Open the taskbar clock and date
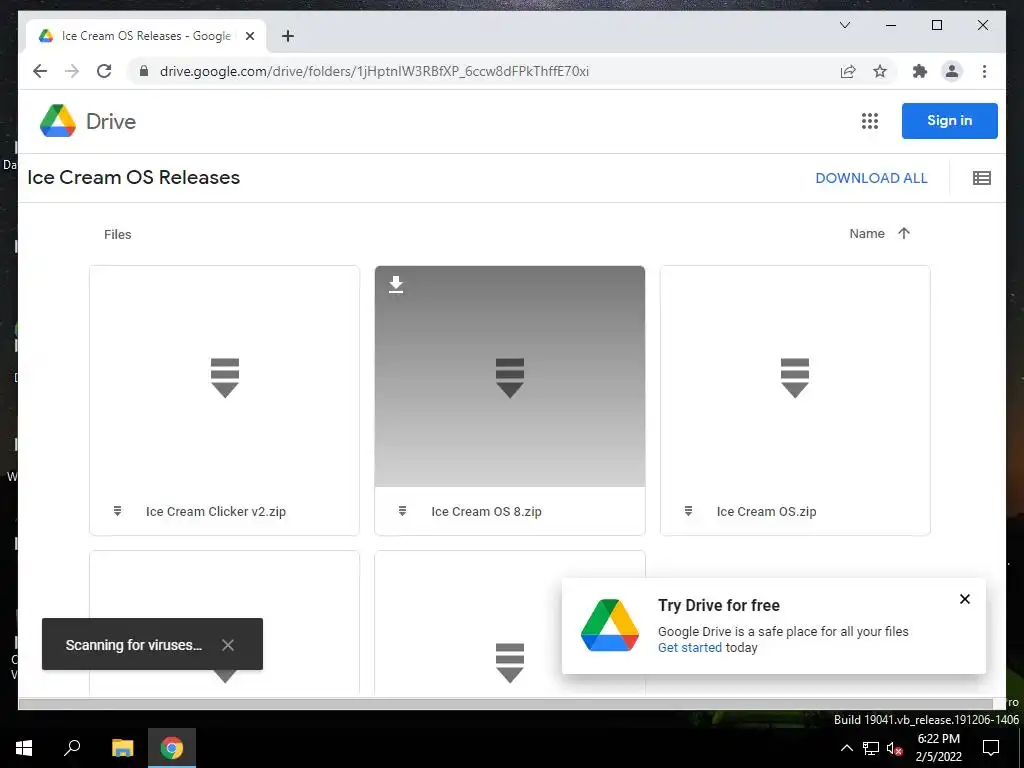 pos(938,748)
